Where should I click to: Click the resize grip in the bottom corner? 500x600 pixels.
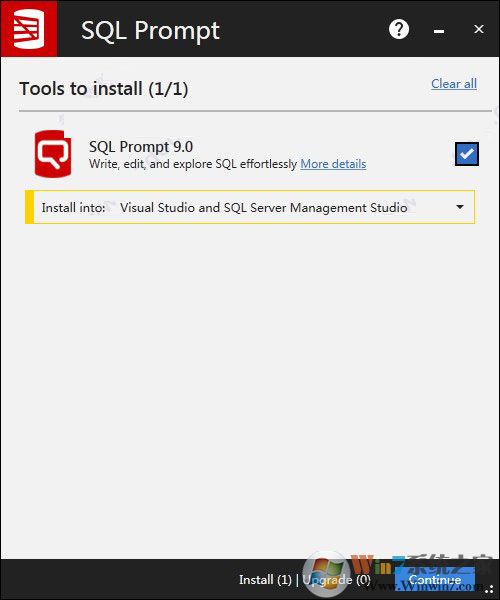click(x=489, y=589)
